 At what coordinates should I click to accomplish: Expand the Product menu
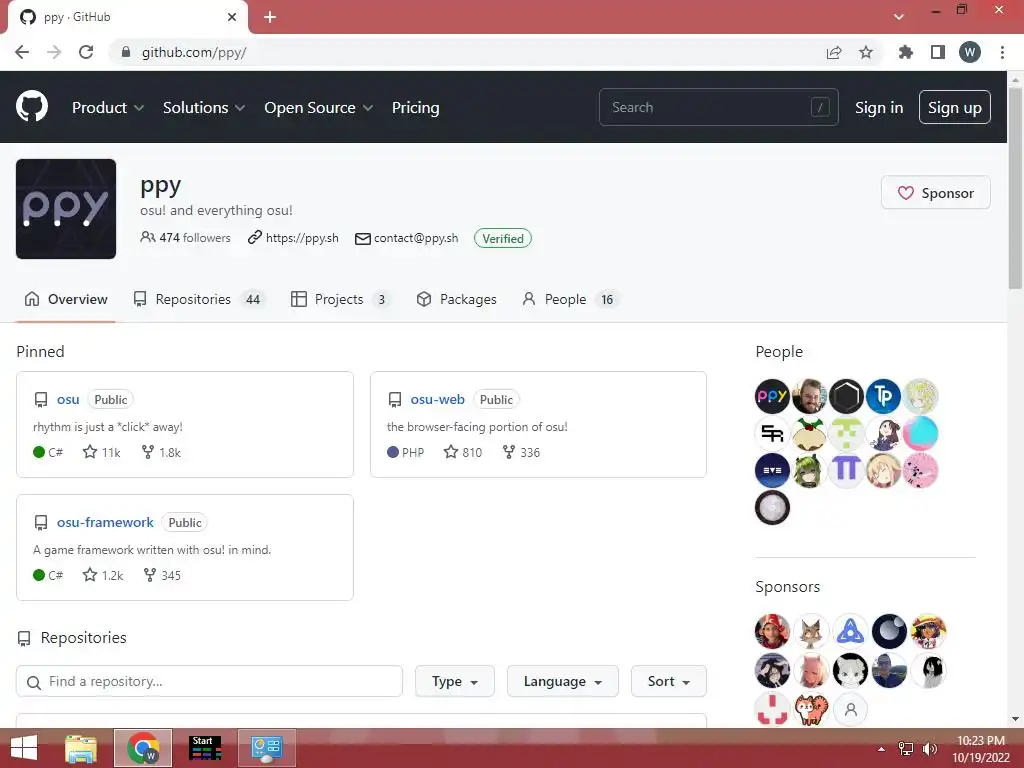click(108, 108)
